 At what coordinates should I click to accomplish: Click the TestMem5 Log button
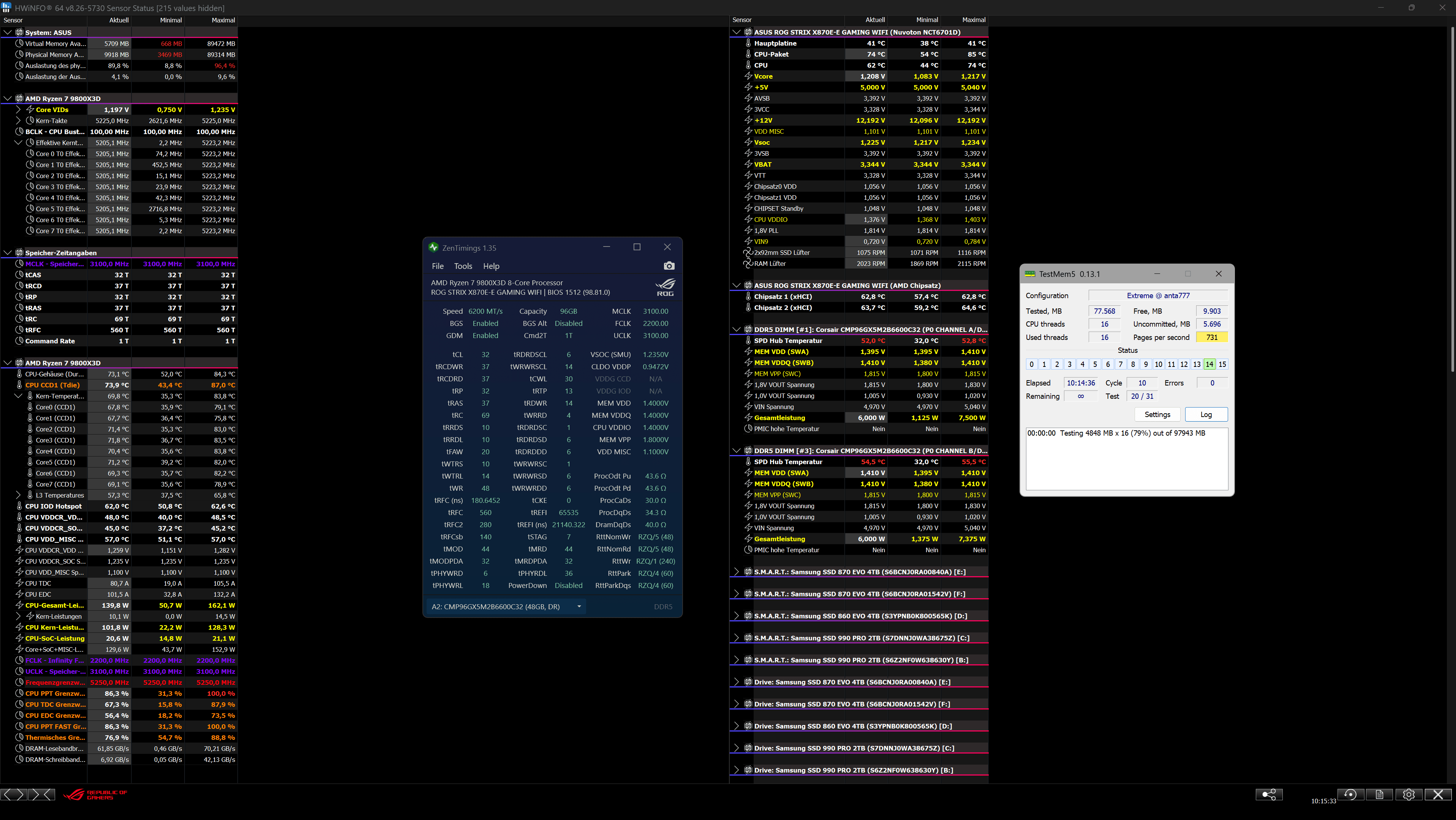point(1206,414)
